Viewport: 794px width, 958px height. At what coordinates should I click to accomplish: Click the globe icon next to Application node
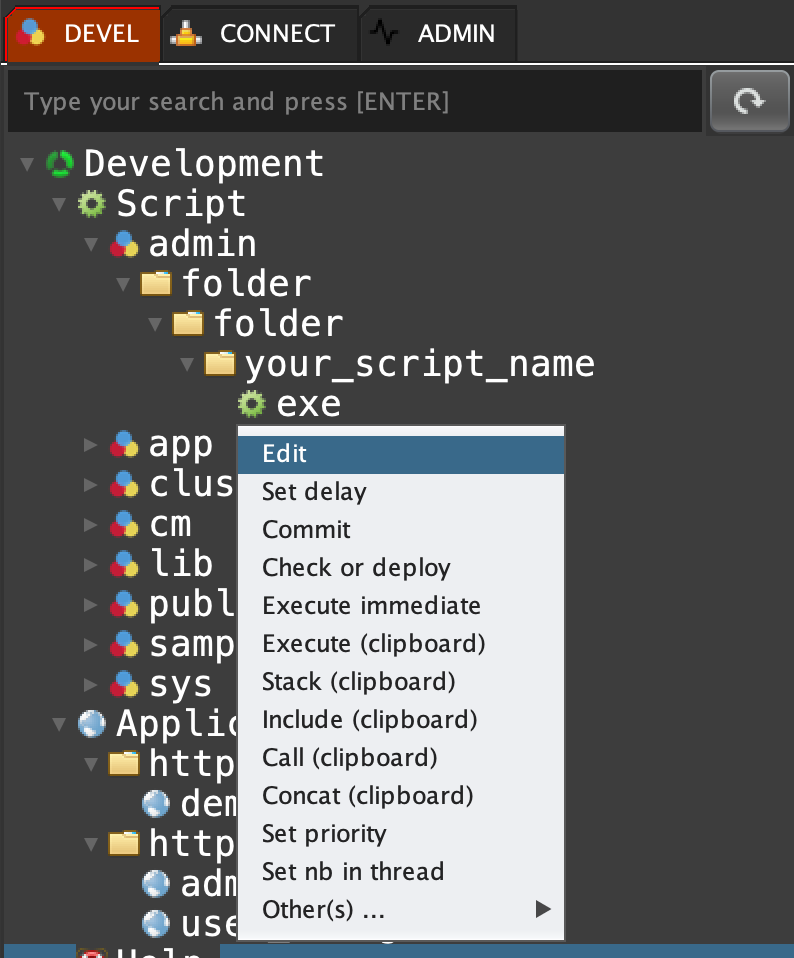[x=92, y=723]
